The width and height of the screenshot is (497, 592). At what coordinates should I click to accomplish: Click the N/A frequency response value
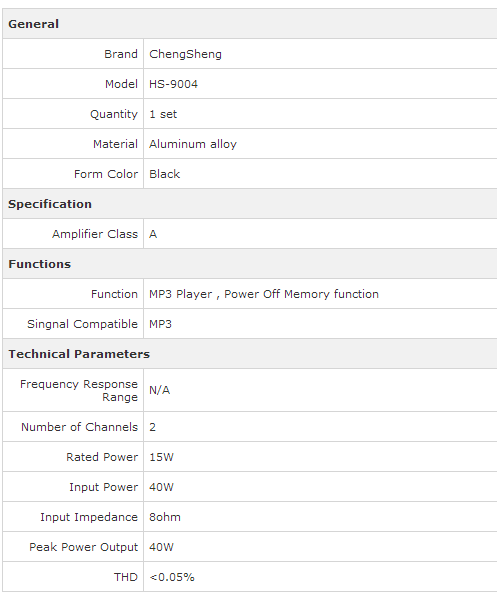[x=159, y=390]
